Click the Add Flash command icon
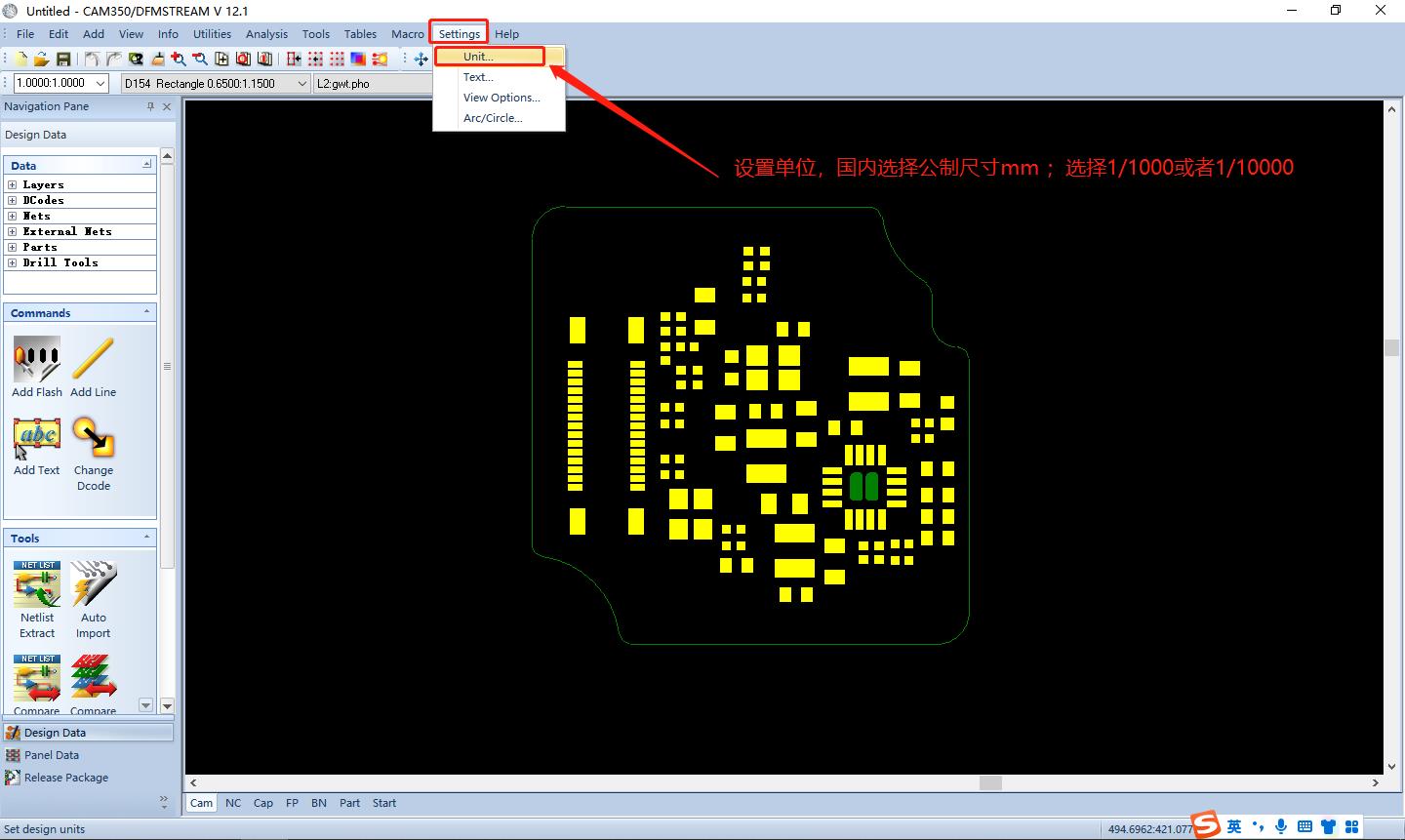This screenshot has width=1405, height=840. point(37,360)
